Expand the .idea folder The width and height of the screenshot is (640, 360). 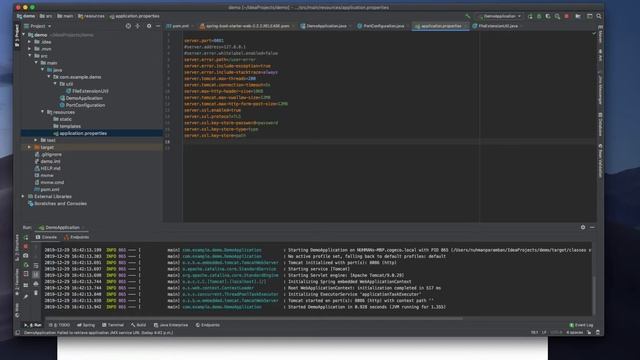[30, 42]
